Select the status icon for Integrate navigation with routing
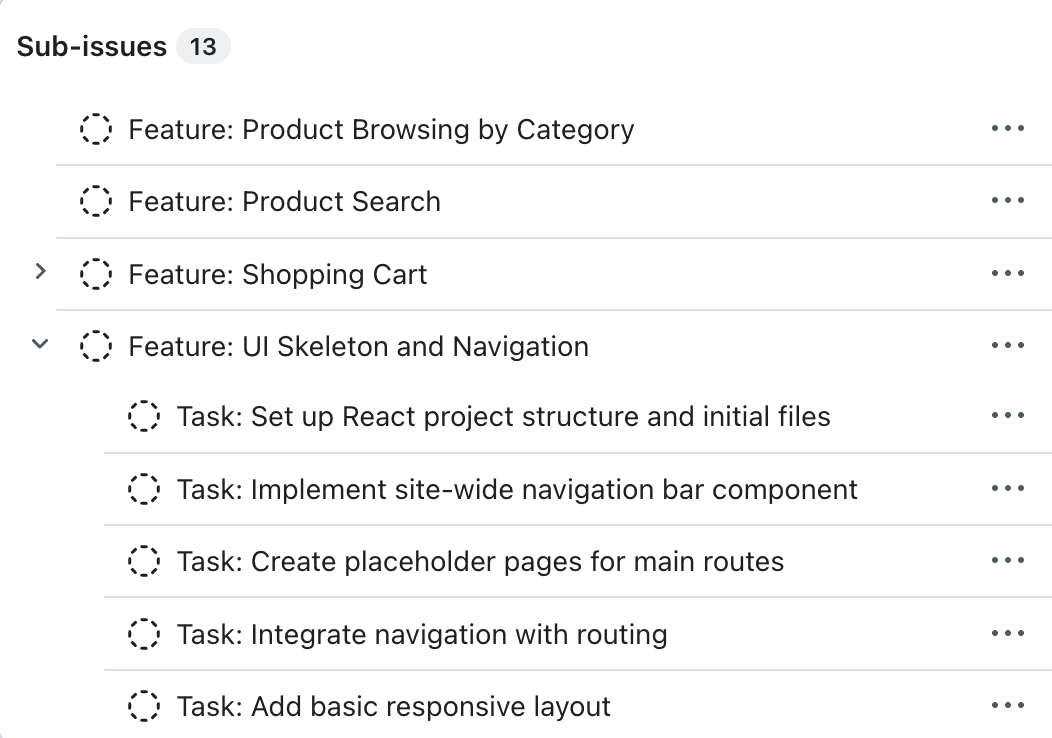The width and height of the screenshot is (1052, 738). (145, 634)
